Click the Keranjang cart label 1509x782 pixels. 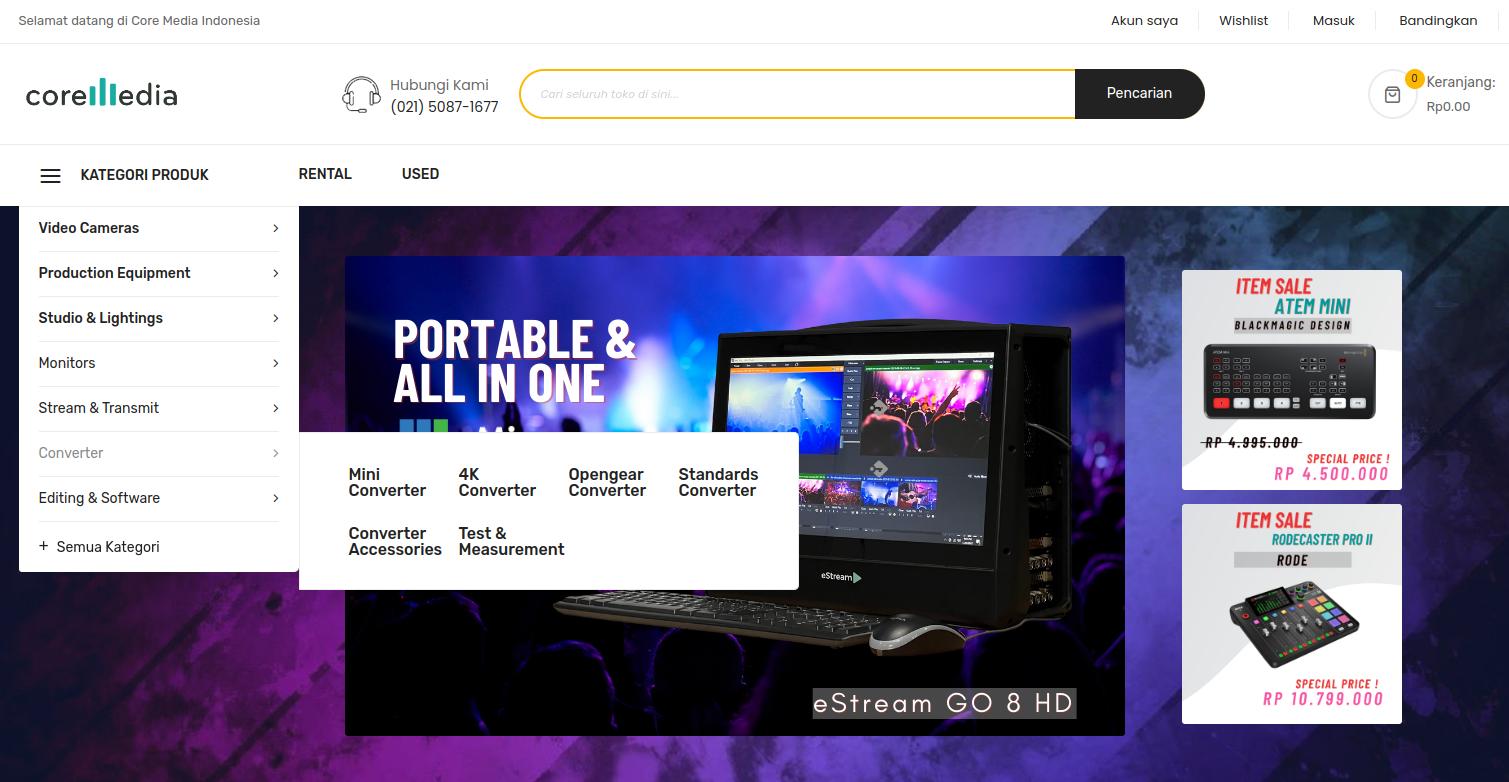pos(1460,82)
